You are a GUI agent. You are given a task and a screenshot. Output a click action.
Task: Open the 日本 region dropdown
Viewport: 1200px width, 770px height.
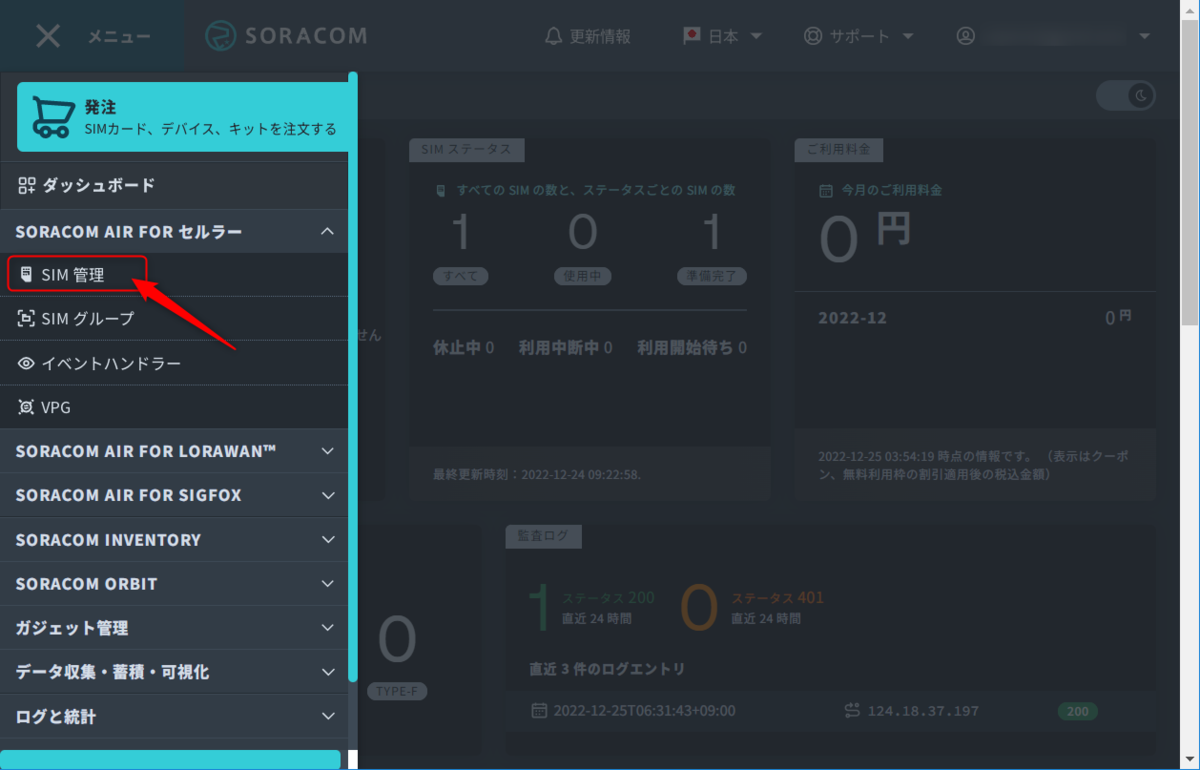point(722,36)
